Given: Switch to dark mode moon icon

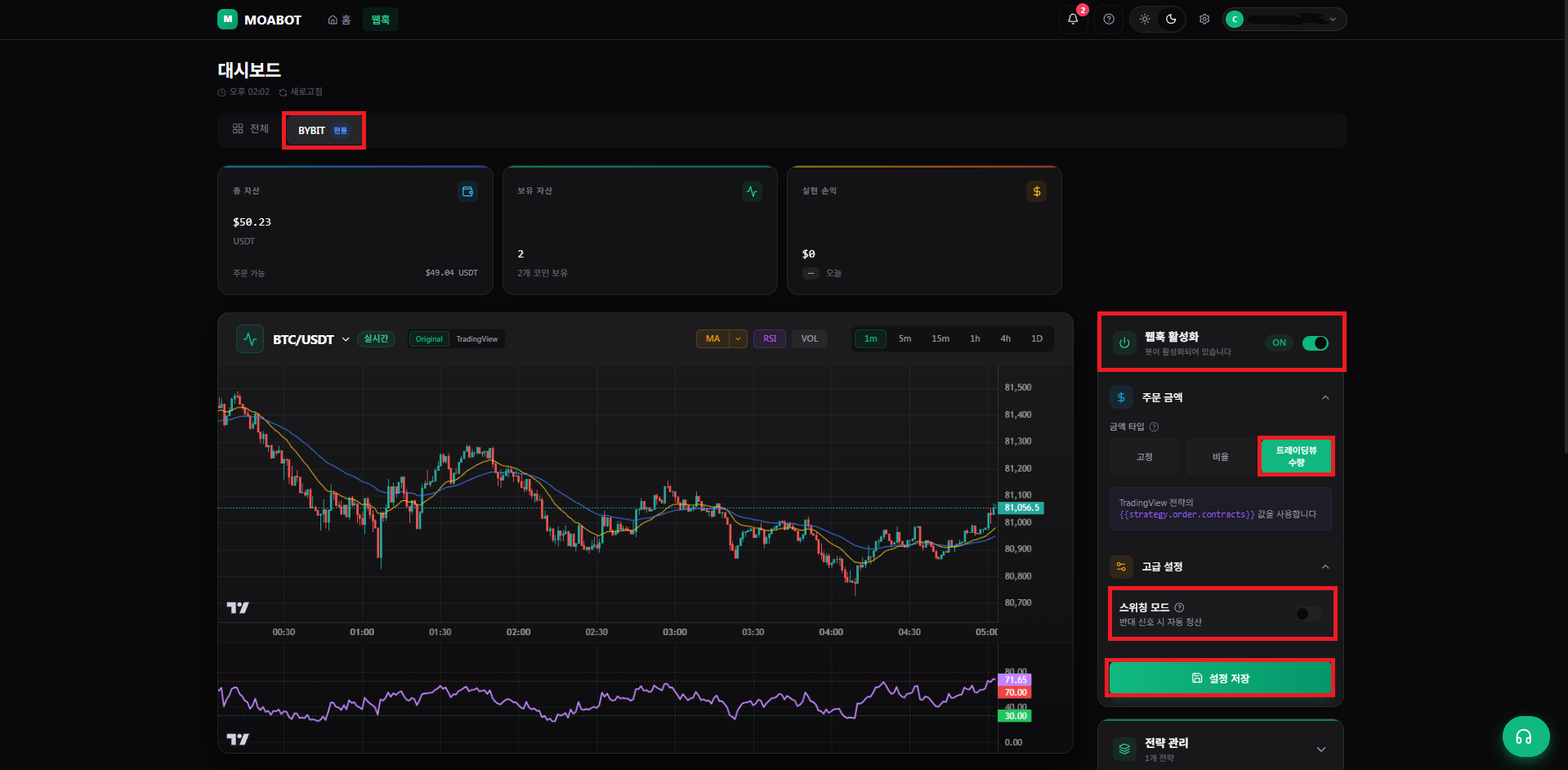Looking at the screenshot, I should (1171, 20).
